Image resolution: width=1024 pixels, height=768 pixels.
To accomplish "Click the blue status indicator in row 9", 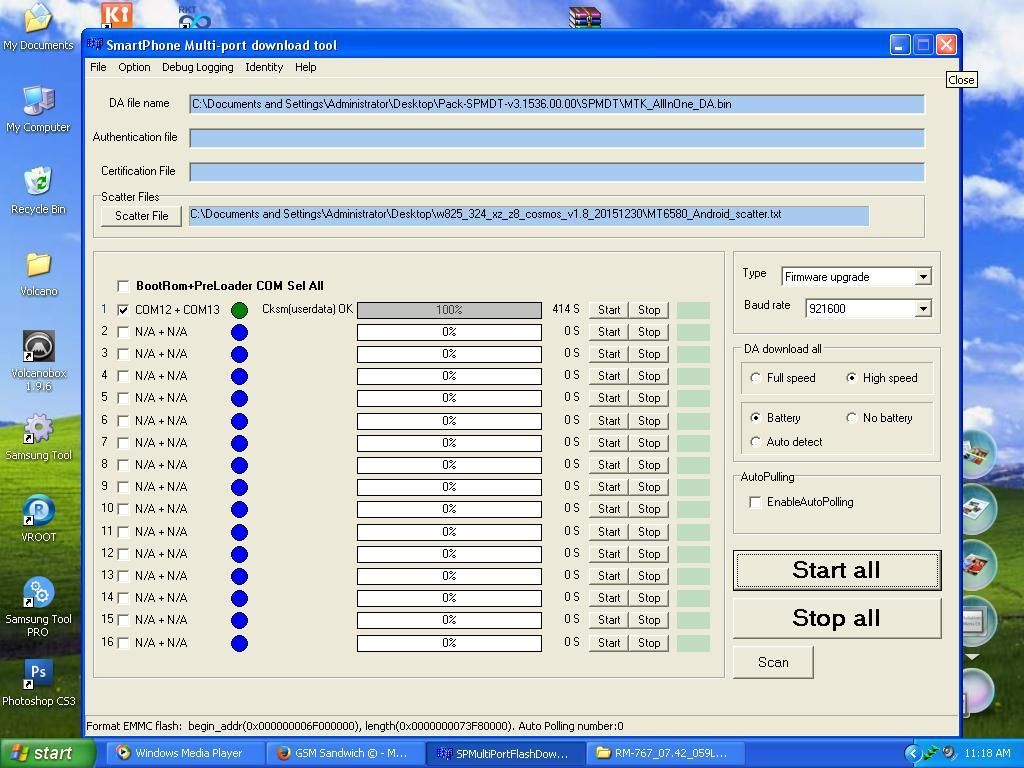I will [x=240, y=487].
